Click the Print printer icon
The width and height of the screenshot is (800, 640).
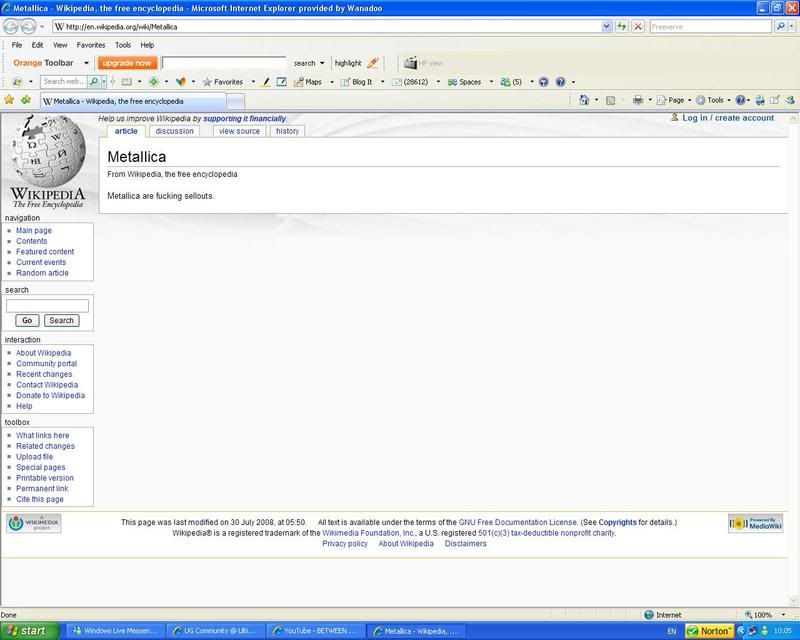[638, 100]
